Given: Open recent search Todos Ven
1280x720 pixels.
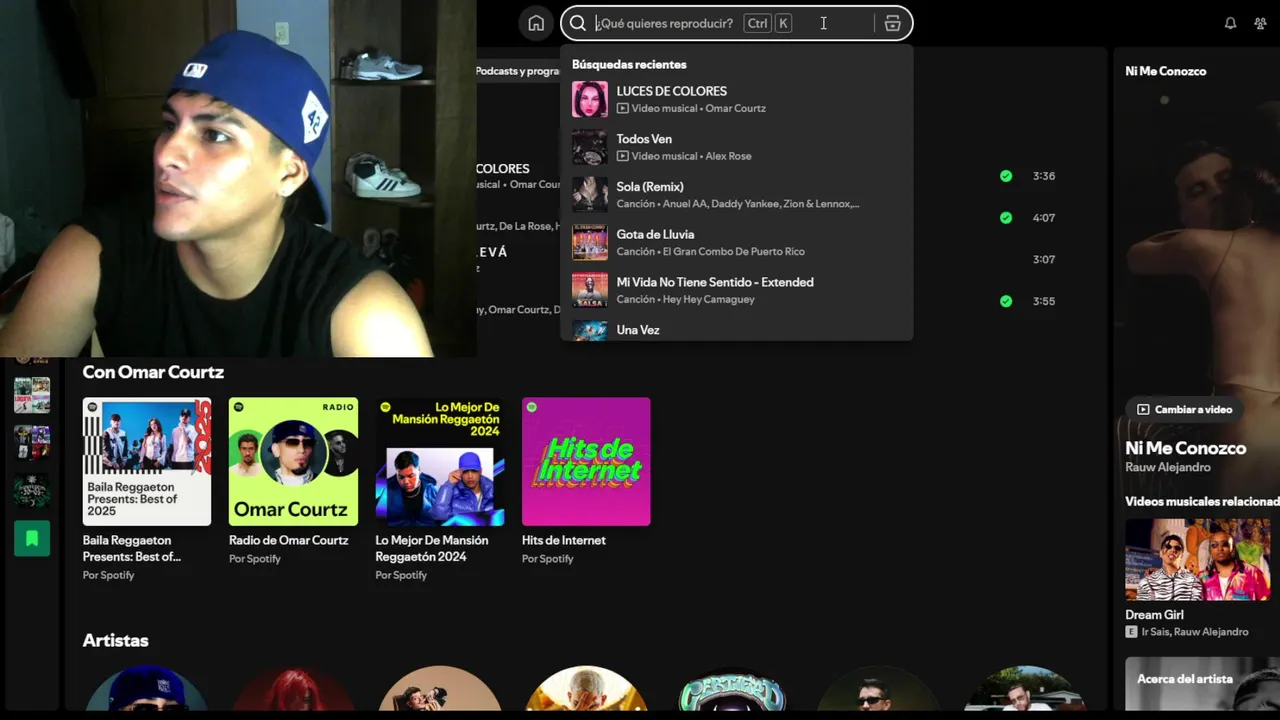Looking at the screenshot, I should 736,147.
